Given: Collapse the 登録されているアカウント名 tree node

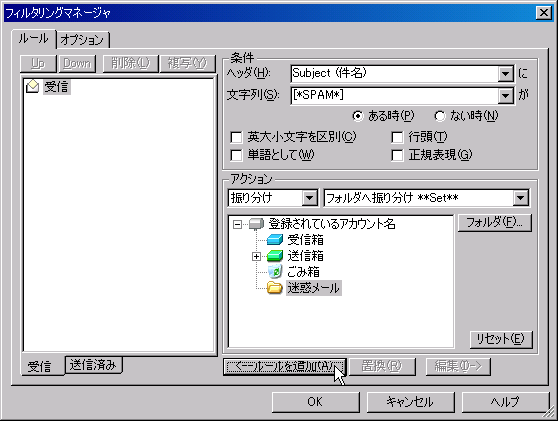Looking at the screenshot, I should pyautogui.click(x=237, y=224).
